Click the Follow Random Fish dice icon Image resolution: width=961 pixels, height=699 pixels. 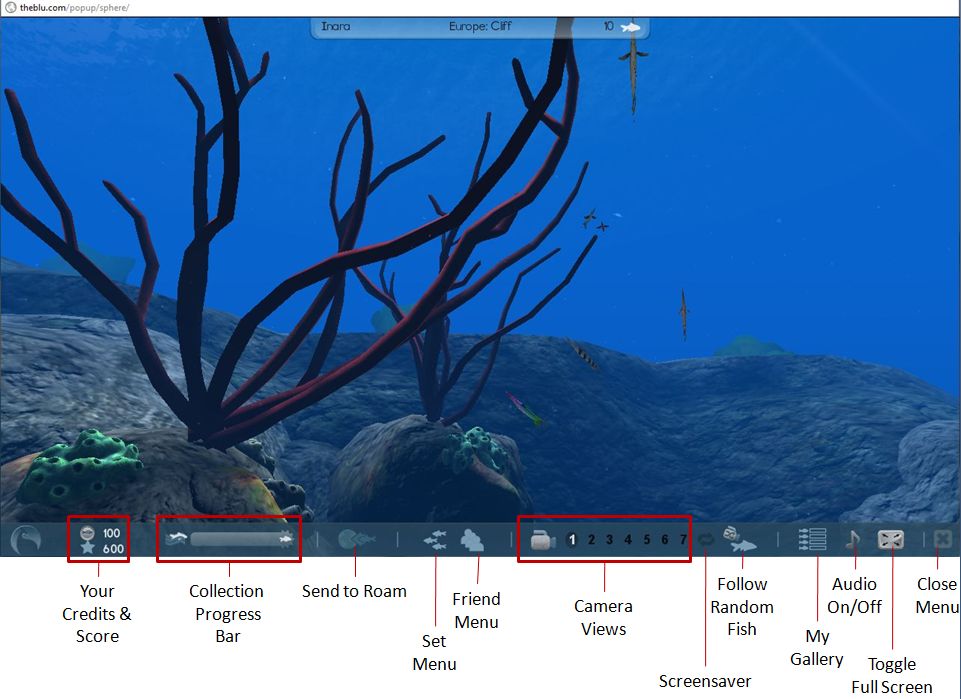[x=740, y=540]
